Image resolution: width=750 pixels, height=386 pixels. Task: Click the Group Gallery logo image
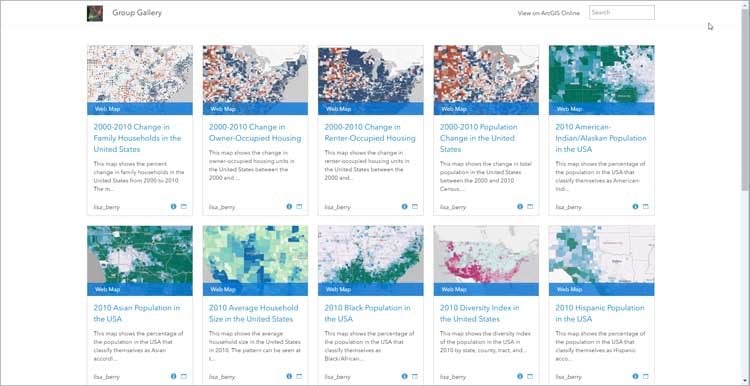coord(95,13)
